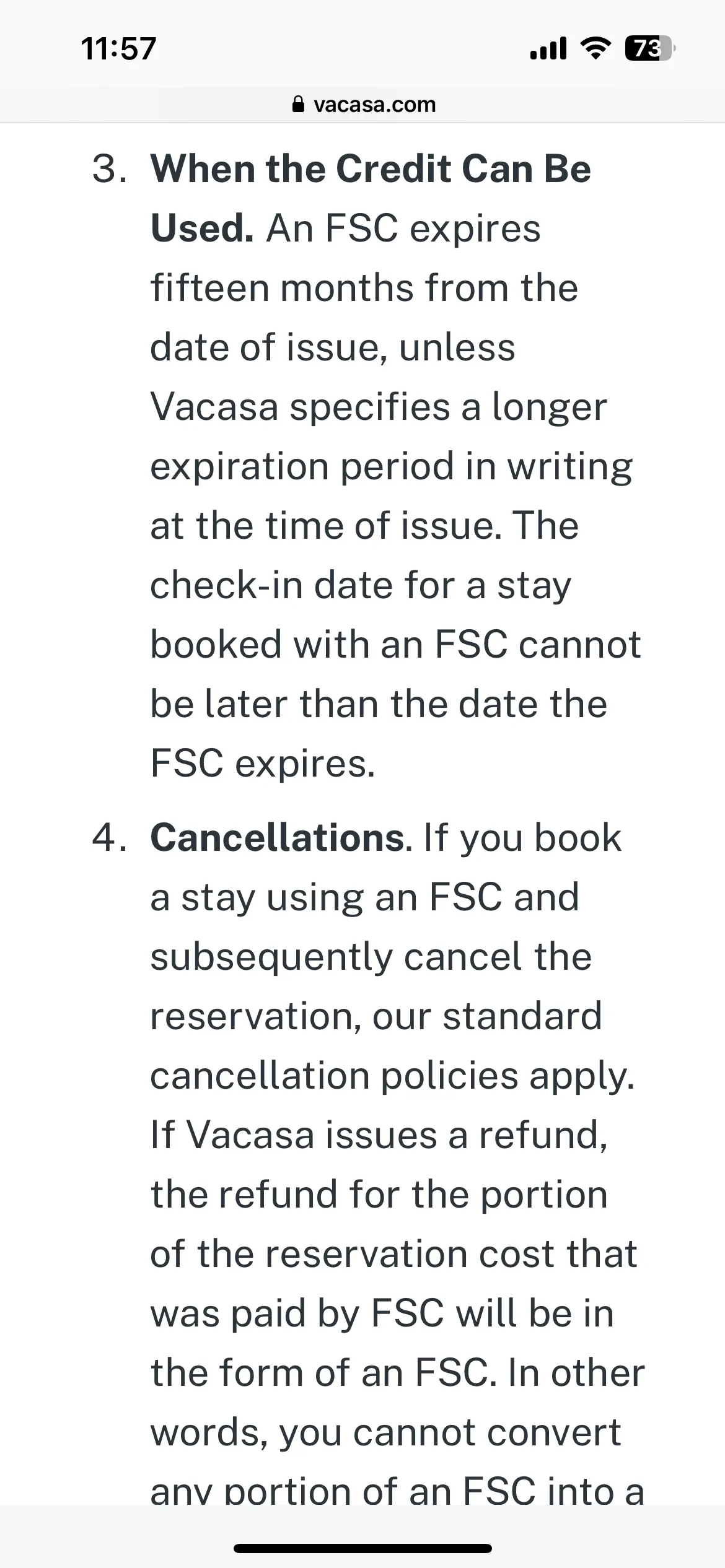Tap the home indicator bar at bottom
This screenshot has height=1568, width=725.
point(362,1548)
